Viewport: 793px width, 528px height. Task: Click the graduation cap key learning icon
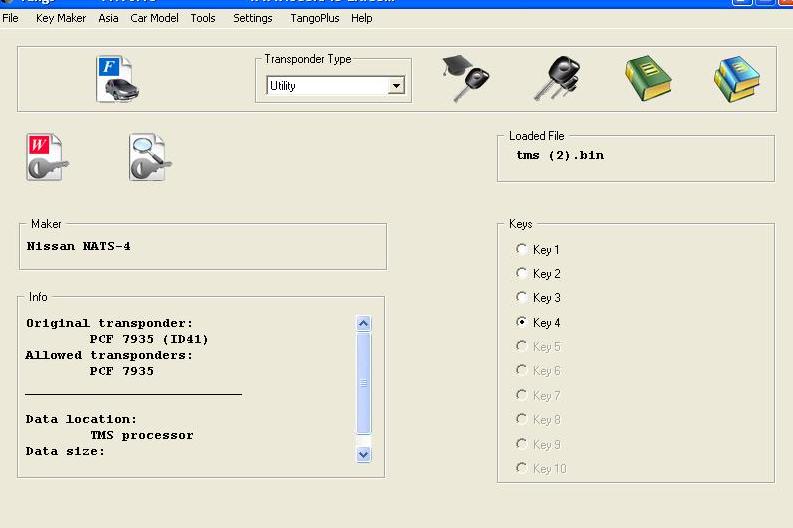tap(465, 78)
